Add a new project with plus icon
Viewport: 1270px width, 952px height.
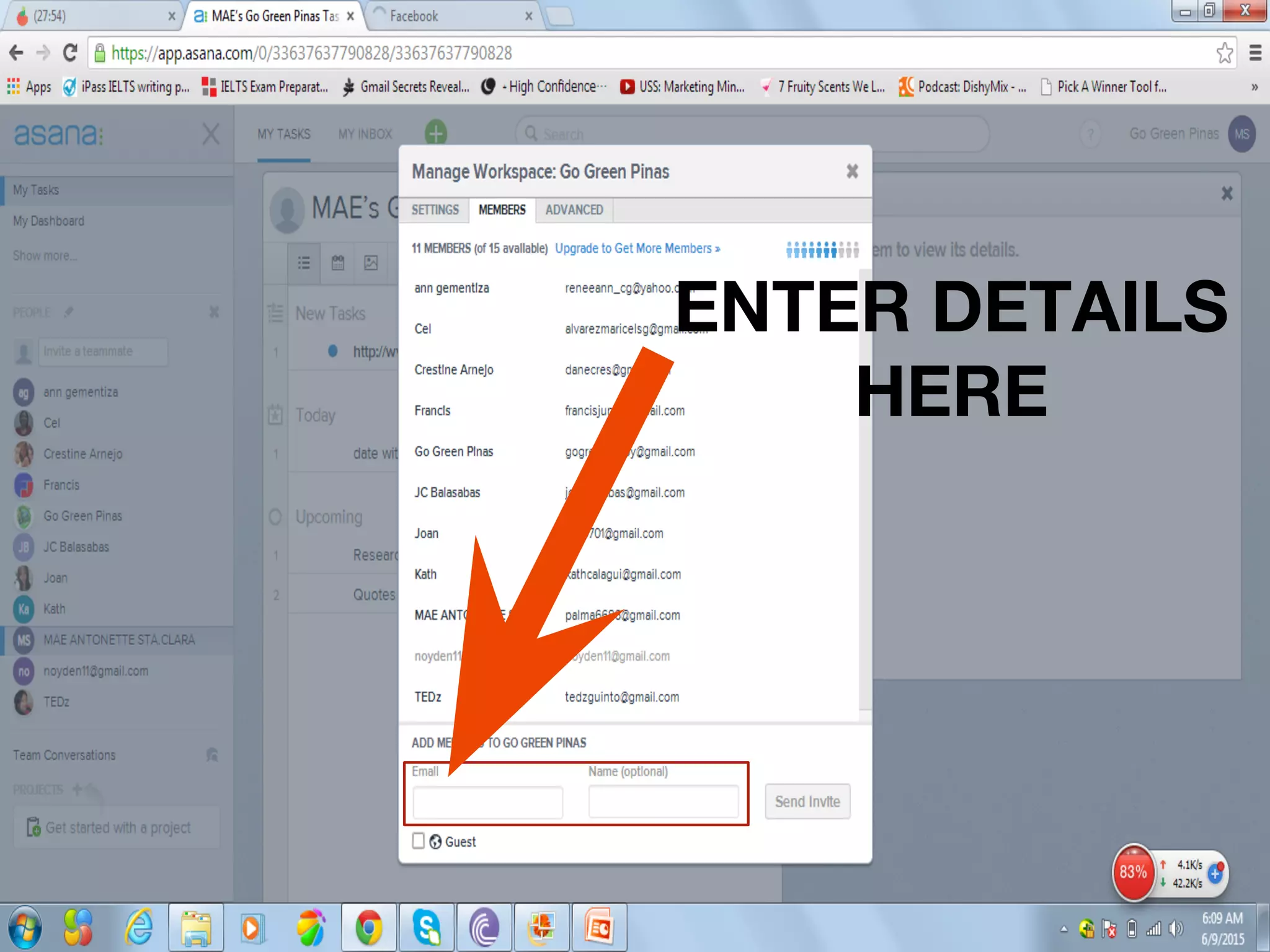tap(78, 789)
